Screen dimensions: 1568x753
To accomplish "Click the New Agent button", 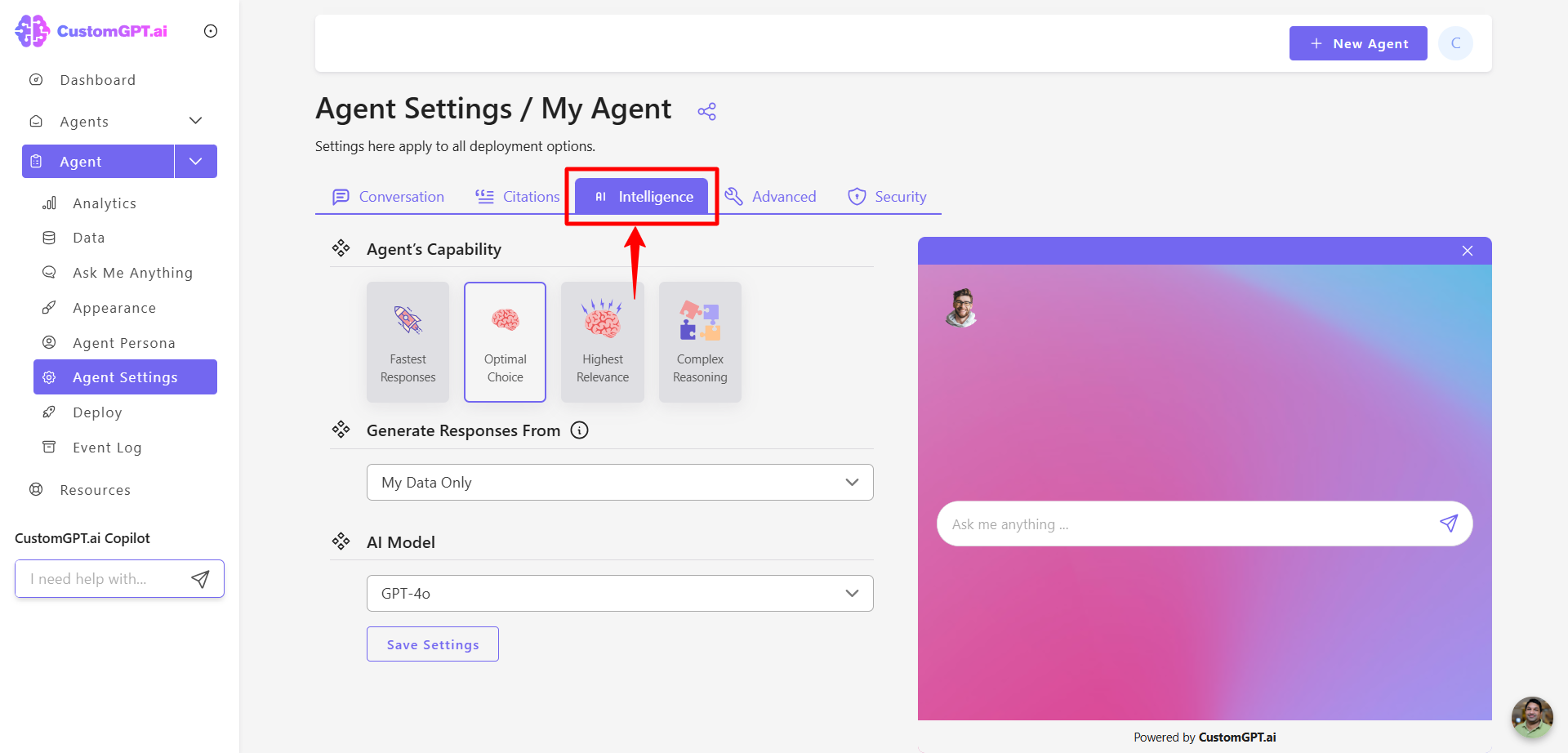I will (1358, 43).
